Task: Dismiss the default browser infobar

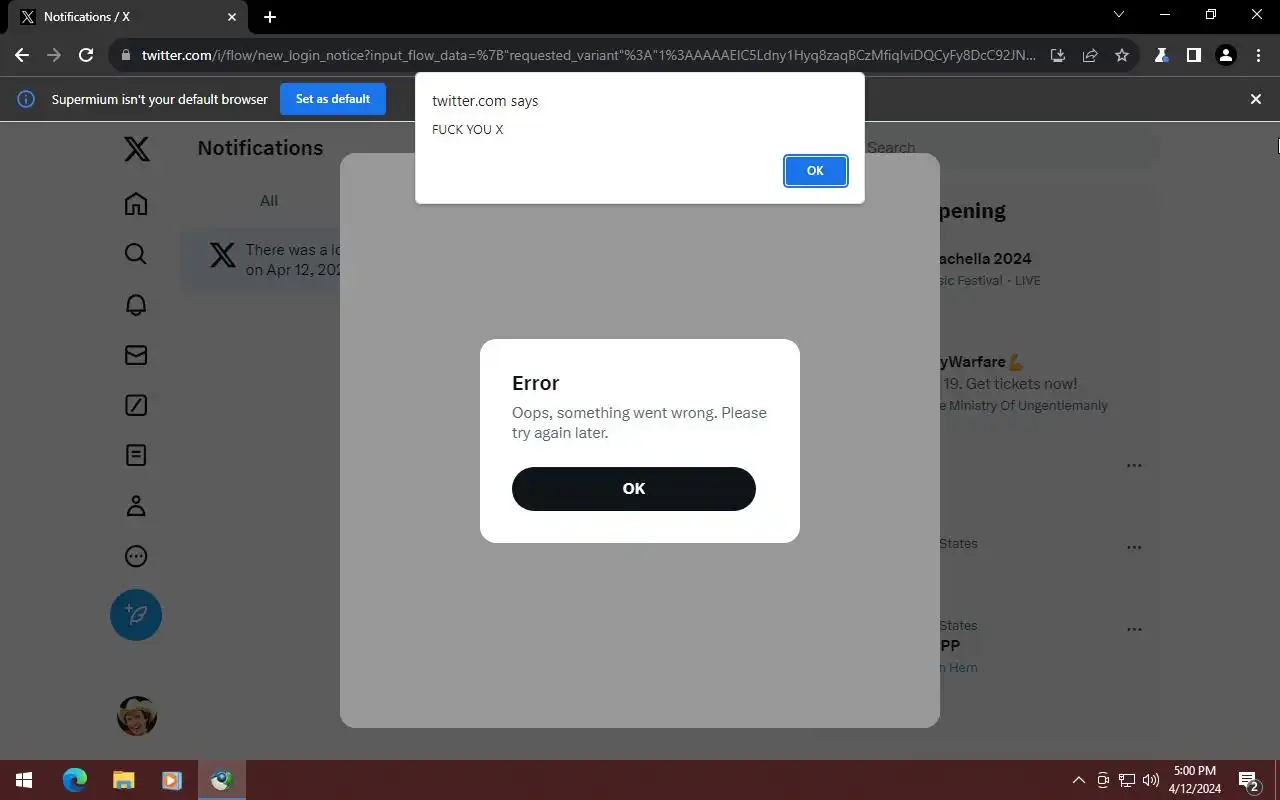Action: pyautogui.click(x=1256, y=99)
